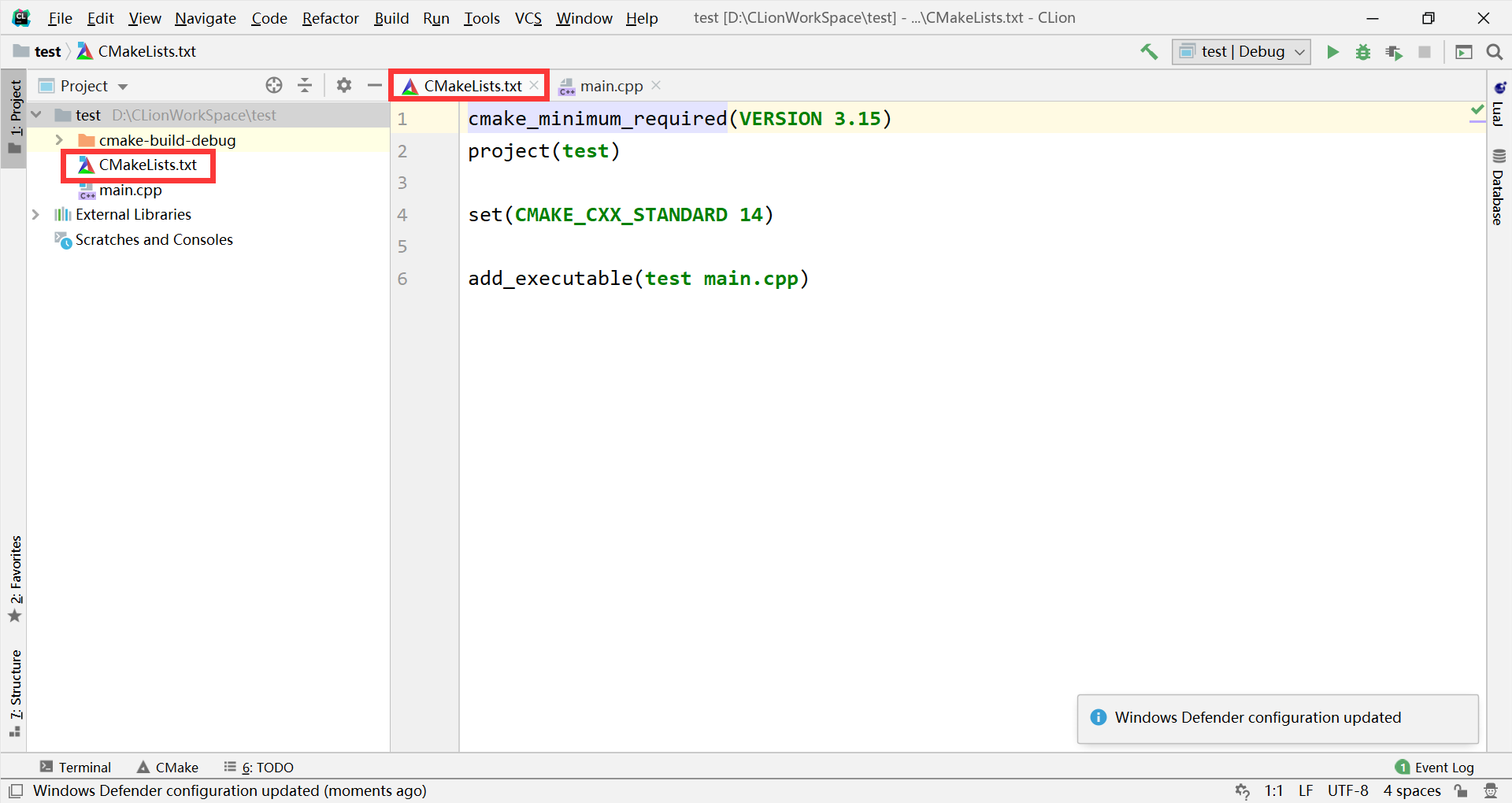
Task: Run 'test' with Coverage icon
Action: tap(1395, 52)
